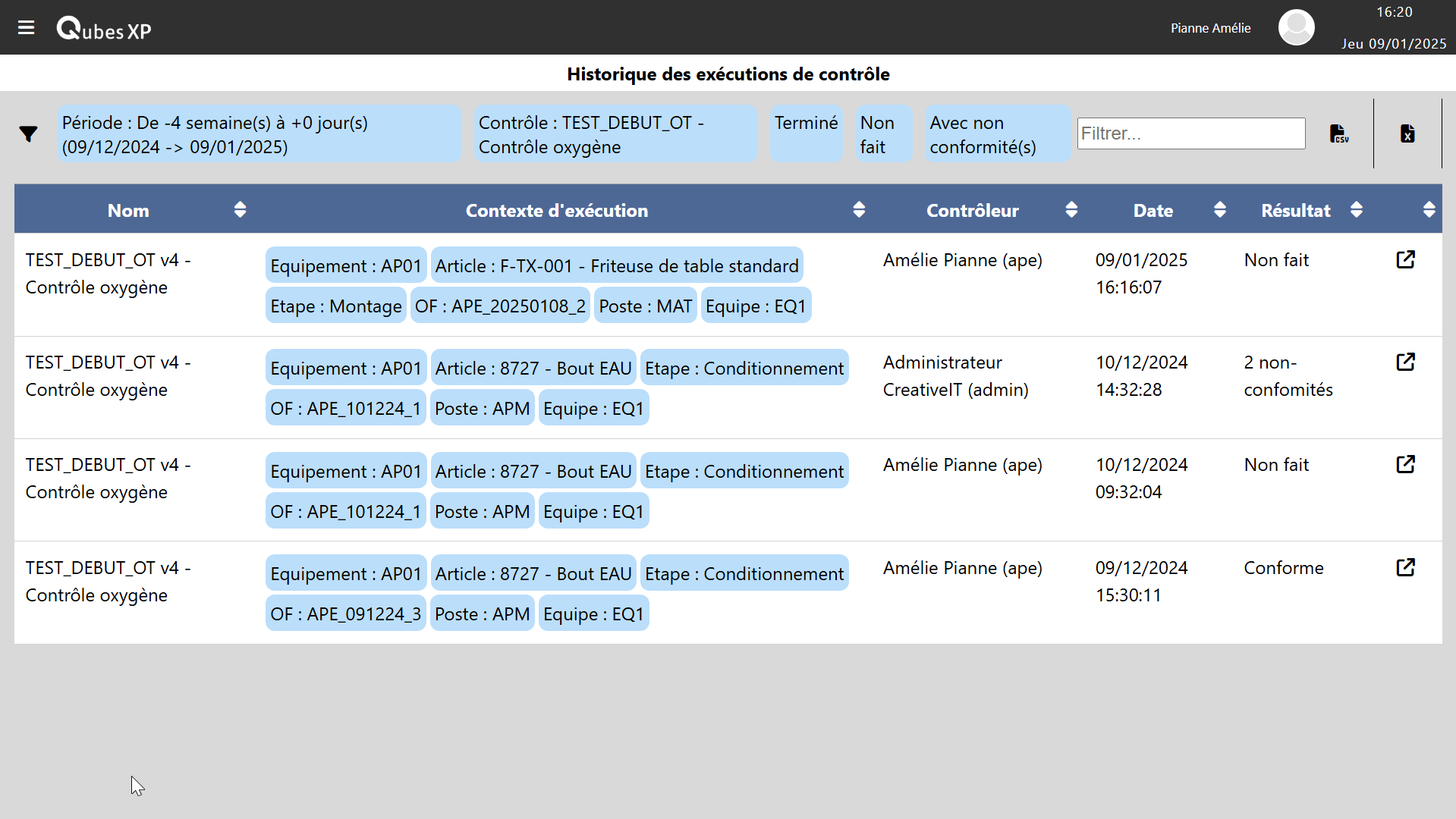Open details of 10/12/2024 09:32:04 execution

1405,465
